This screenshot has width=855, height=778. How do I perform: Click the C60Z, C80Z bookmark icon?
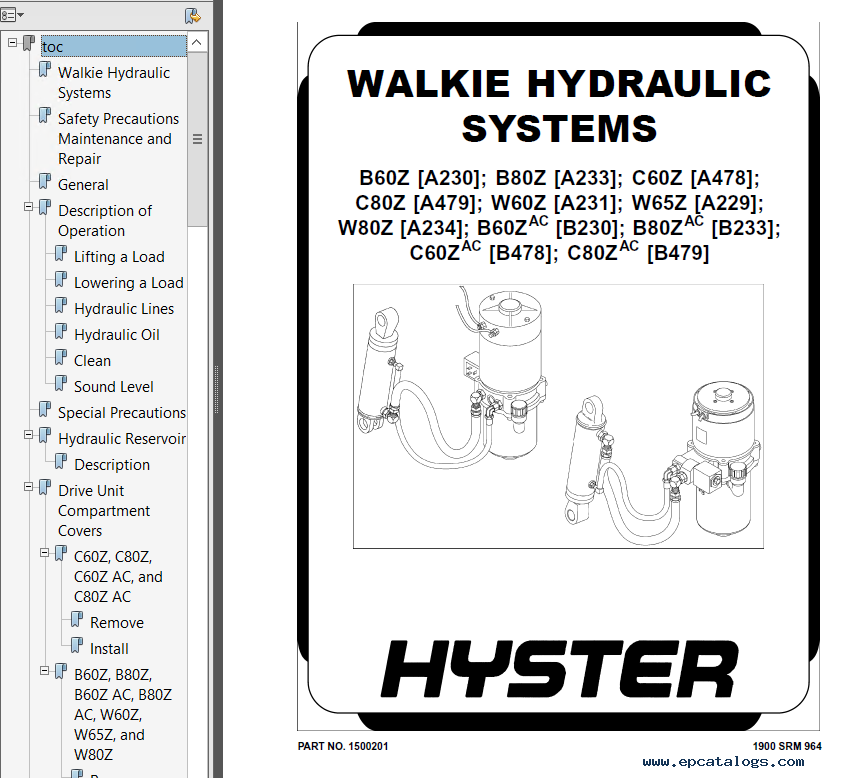point(61,553)
